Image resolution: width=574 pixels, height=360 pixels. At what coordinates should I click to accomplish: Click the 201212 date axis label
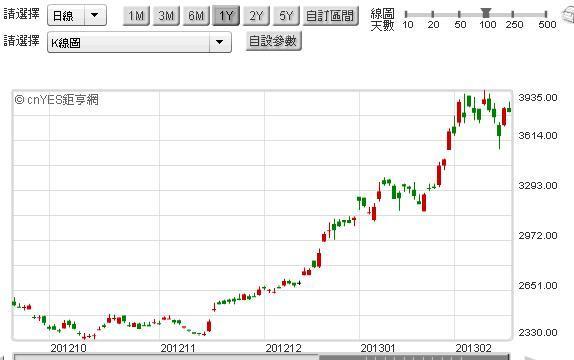coord(283,348)
